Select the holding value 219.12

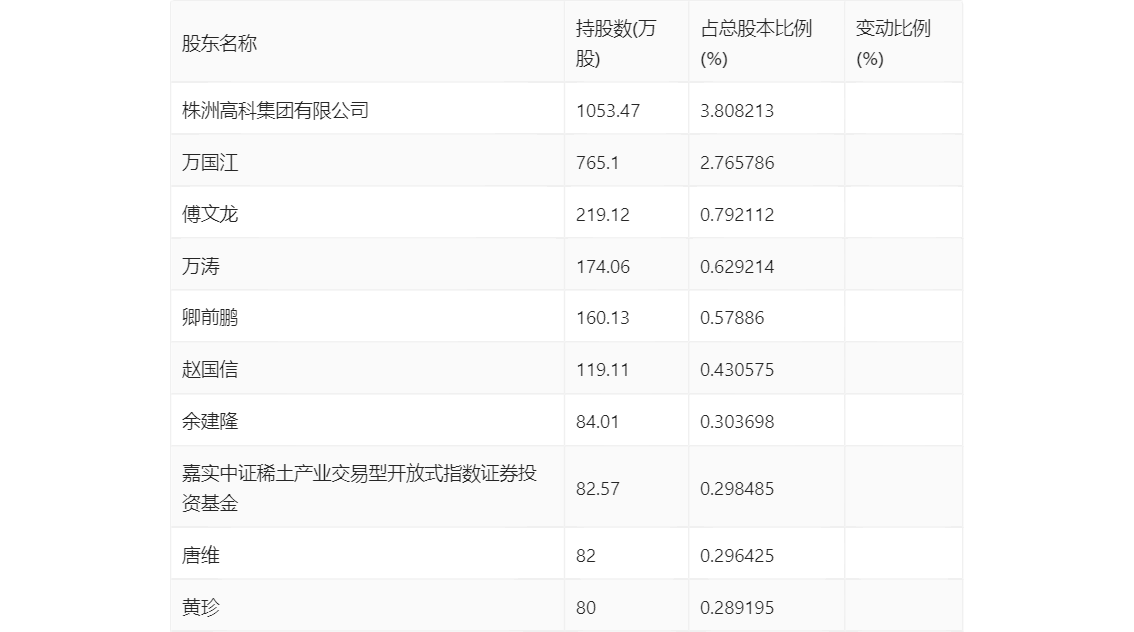pyautogui.click(x=603, y=215)
